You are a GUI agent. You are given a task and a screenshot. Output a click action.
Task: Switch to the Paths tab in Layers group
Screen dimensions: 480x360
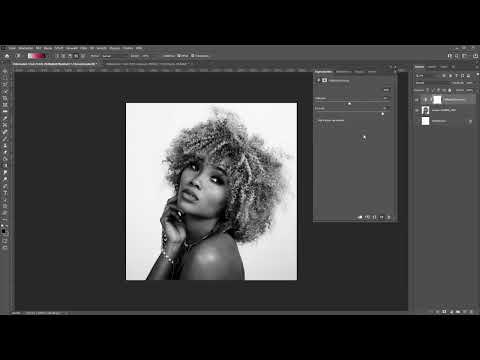coord(444,67)
